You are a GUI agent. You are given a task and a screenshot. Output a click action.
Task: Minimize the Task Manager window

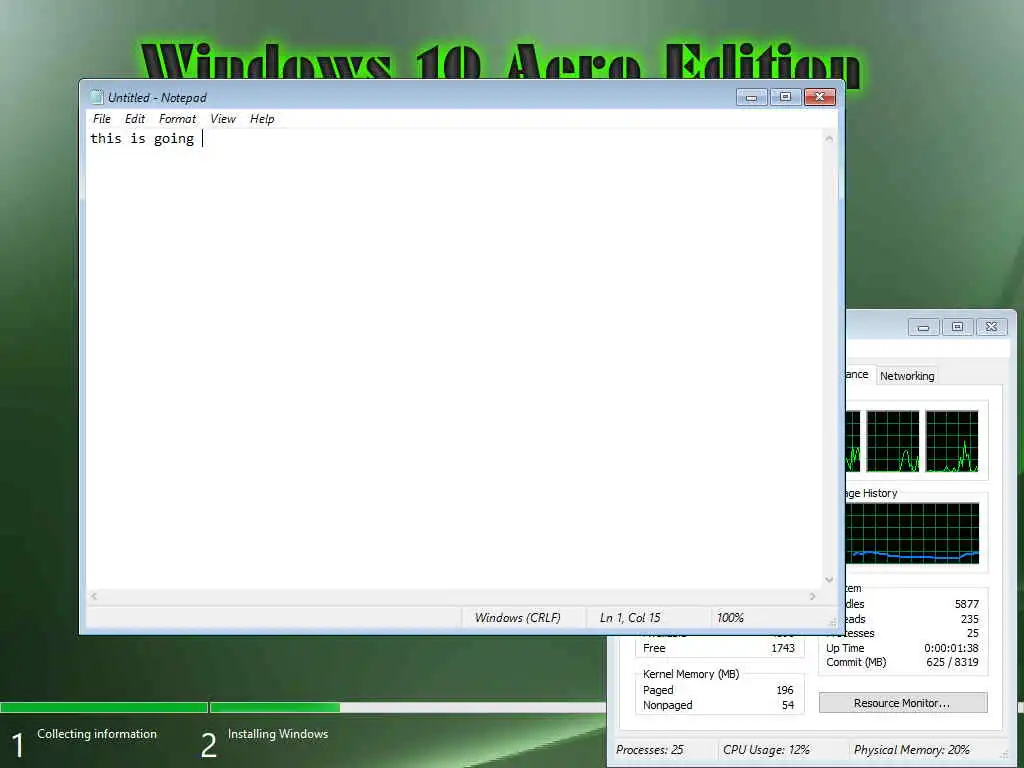(x=923, y=327)
